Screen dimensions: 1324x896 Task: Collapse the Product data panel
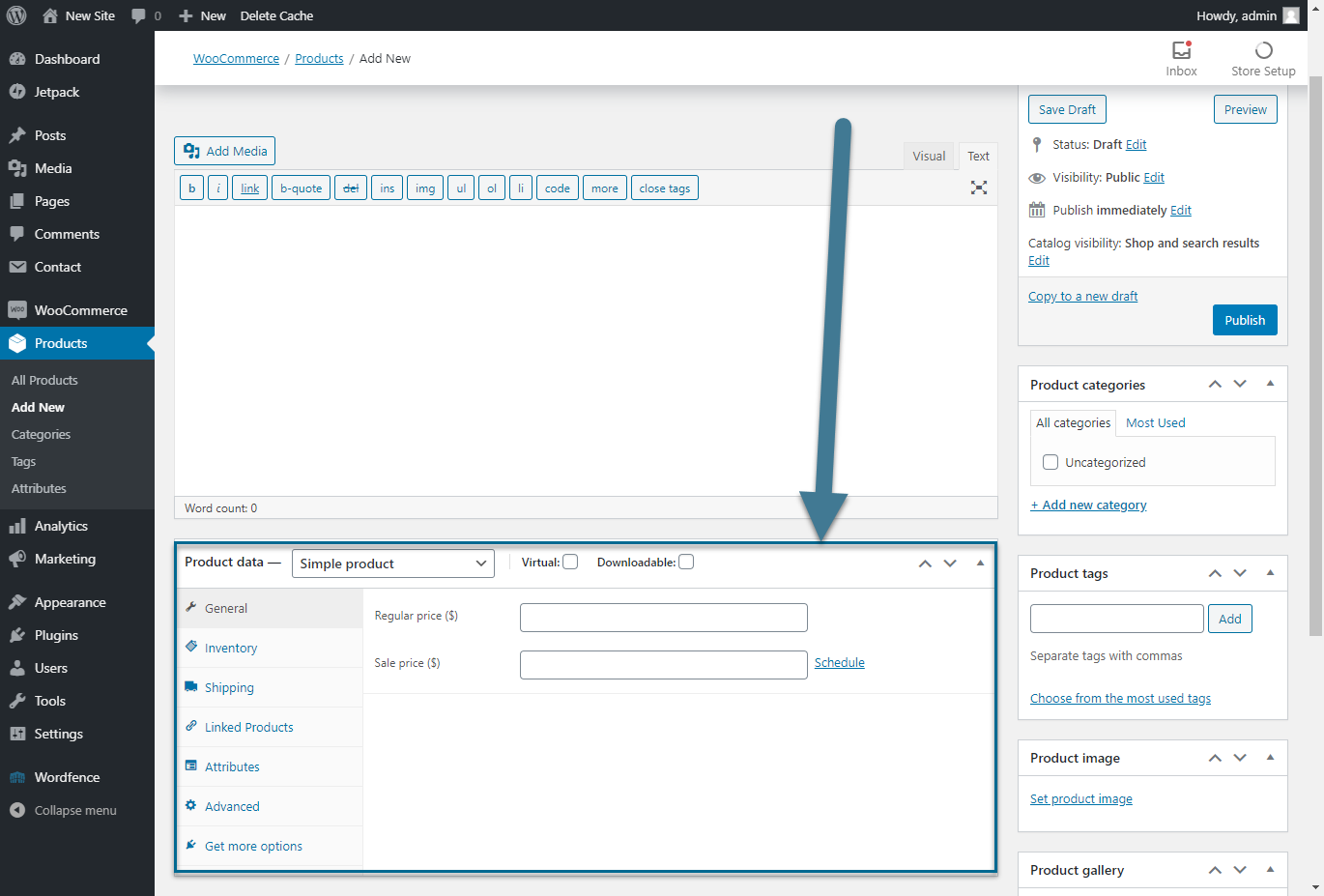pyautogui.click(x=980, y=563)
